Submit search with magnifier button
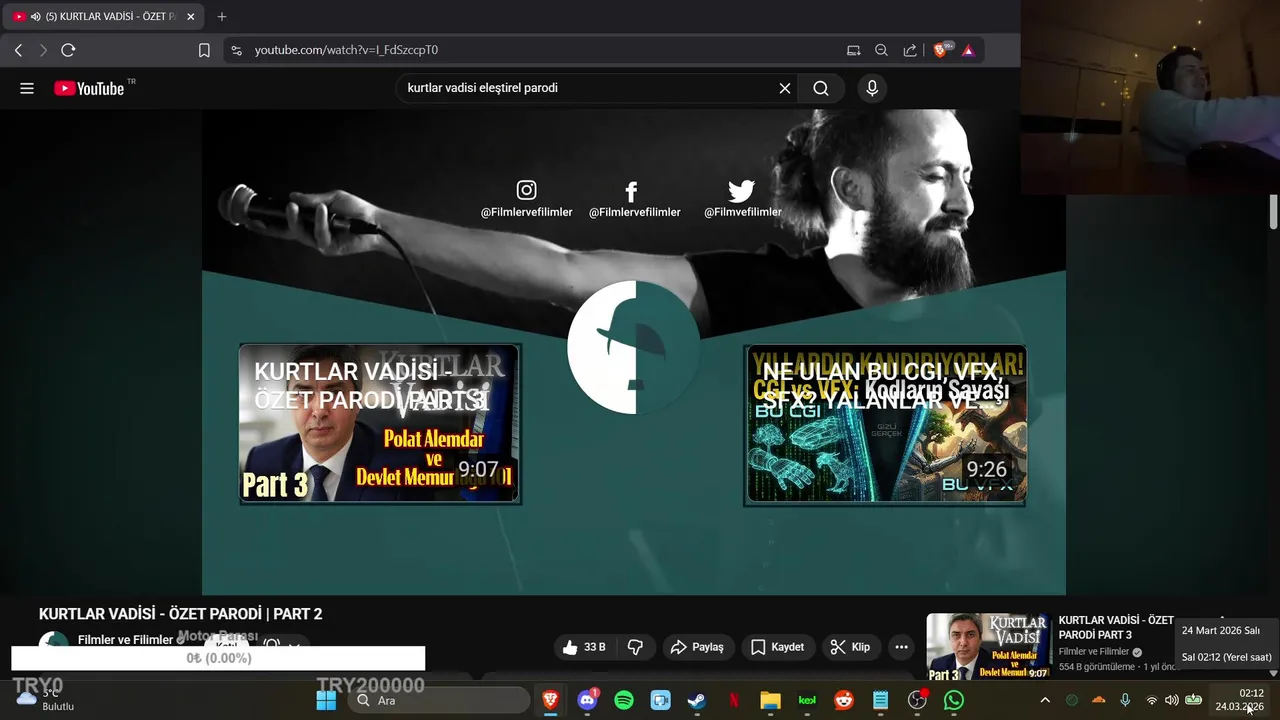This screenshot has height=720, width=1280. point(821,88)
